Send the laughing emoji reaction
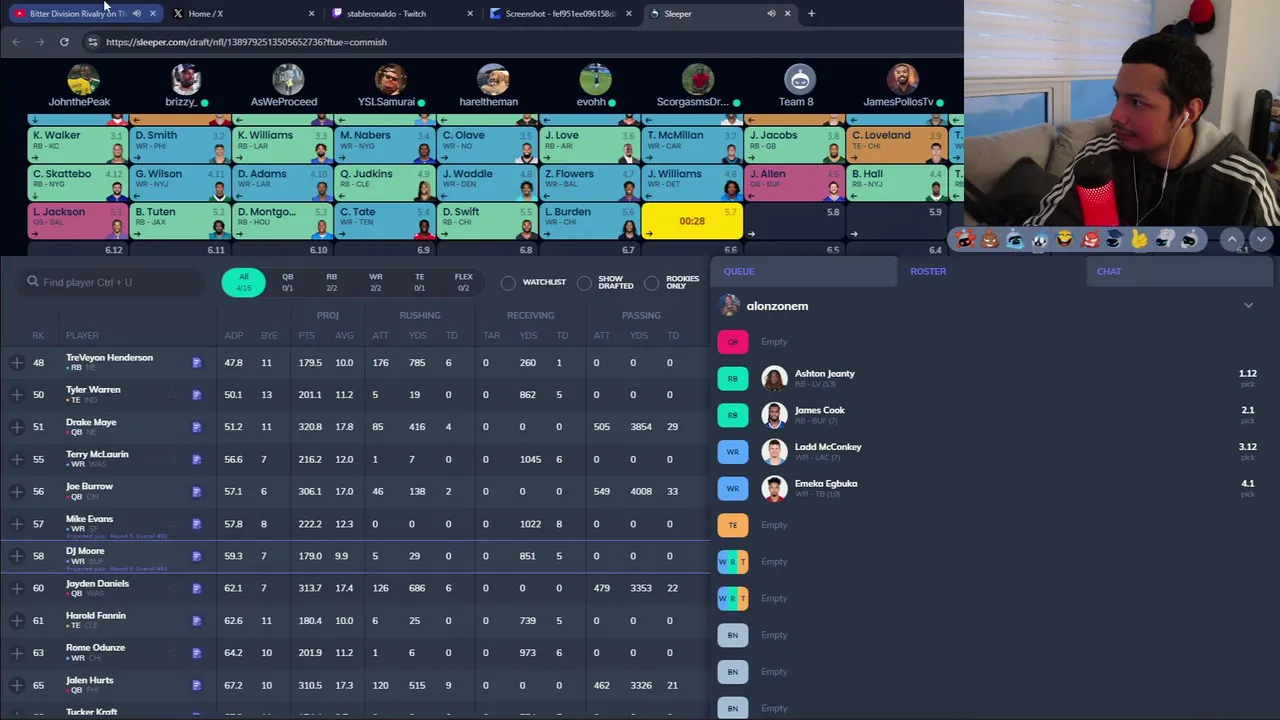1280x720 pixels. point(1065,239)
